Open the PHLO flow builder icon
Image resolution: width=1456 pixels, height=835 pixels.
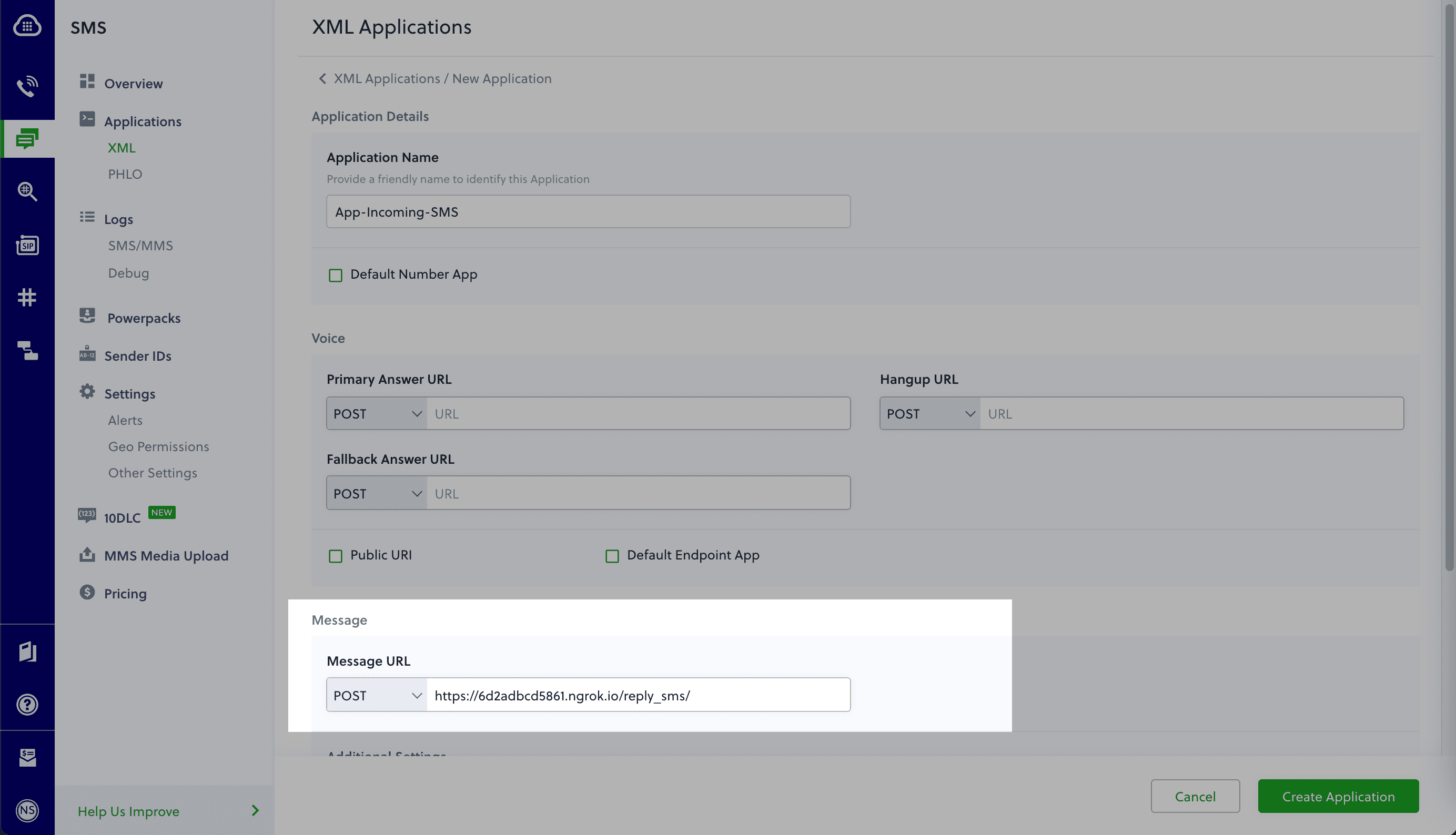tap(27, 351)
